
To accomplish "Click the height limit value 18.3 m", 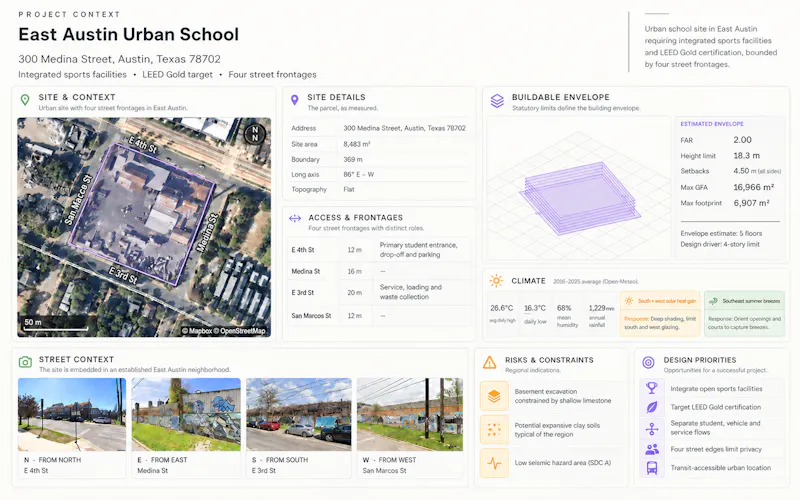I will coord(746,156).
